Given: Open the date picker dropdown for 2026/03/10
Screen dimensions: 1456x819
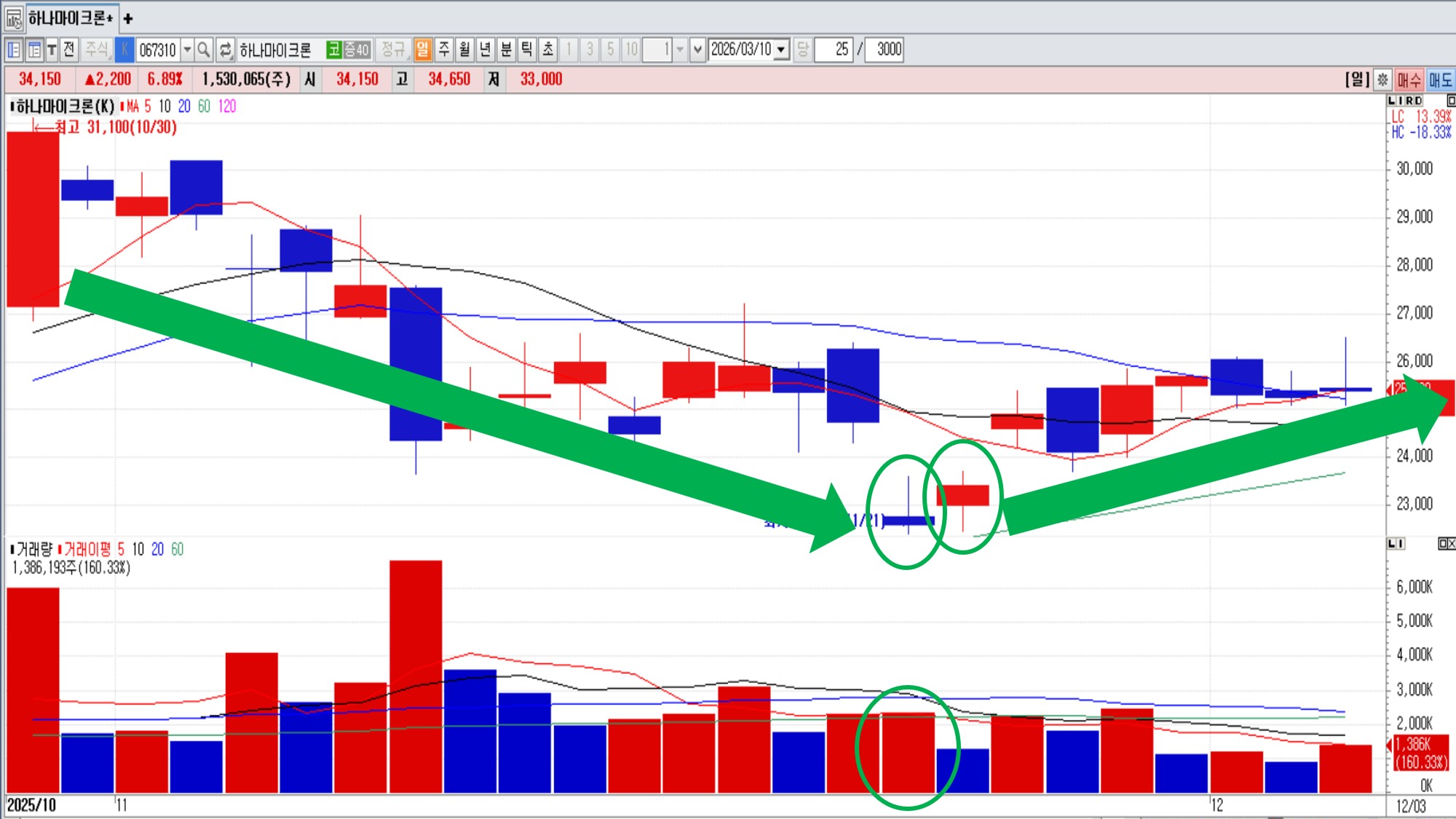Looking at the screenshot, I should (782, 50).
